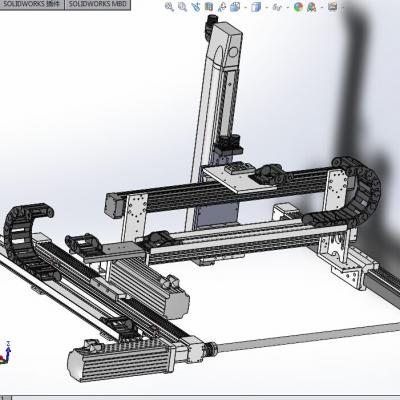Select the Zoom to Area tool
The width and height of the screenshot is (400, 400).
tap(182, 7)
